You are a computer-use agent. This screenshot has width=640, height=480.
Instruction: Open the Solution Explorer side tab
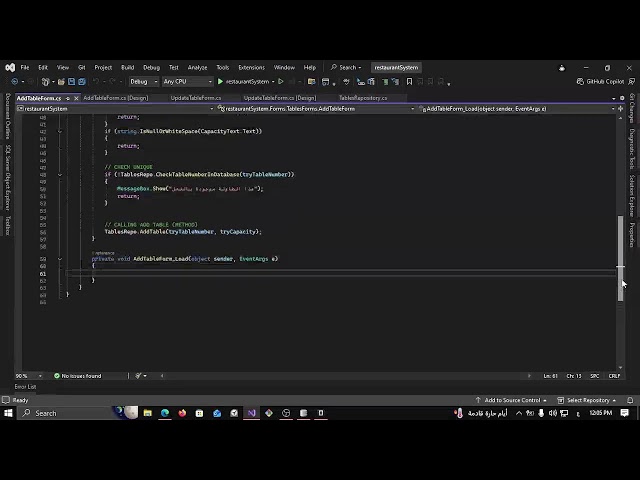[631, 196]
